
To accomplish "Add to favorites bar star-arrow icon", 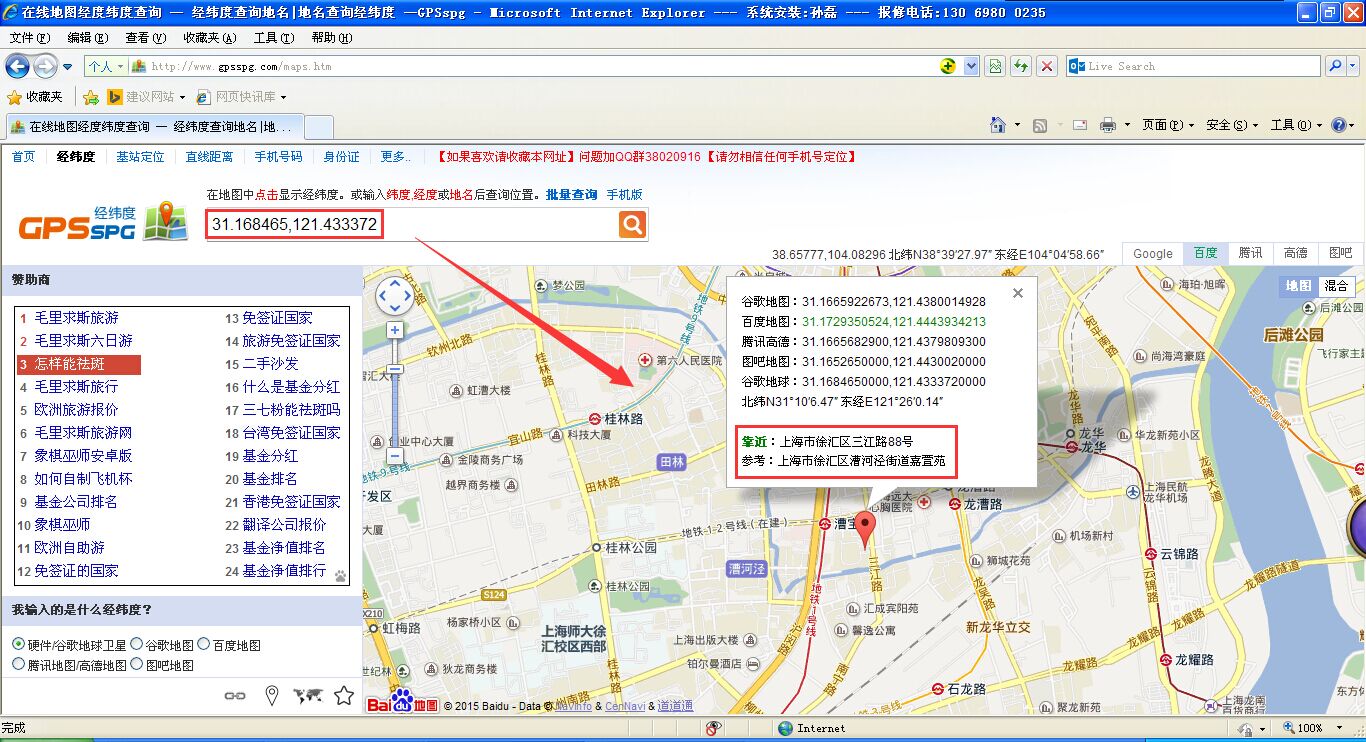I will (91, 97).
